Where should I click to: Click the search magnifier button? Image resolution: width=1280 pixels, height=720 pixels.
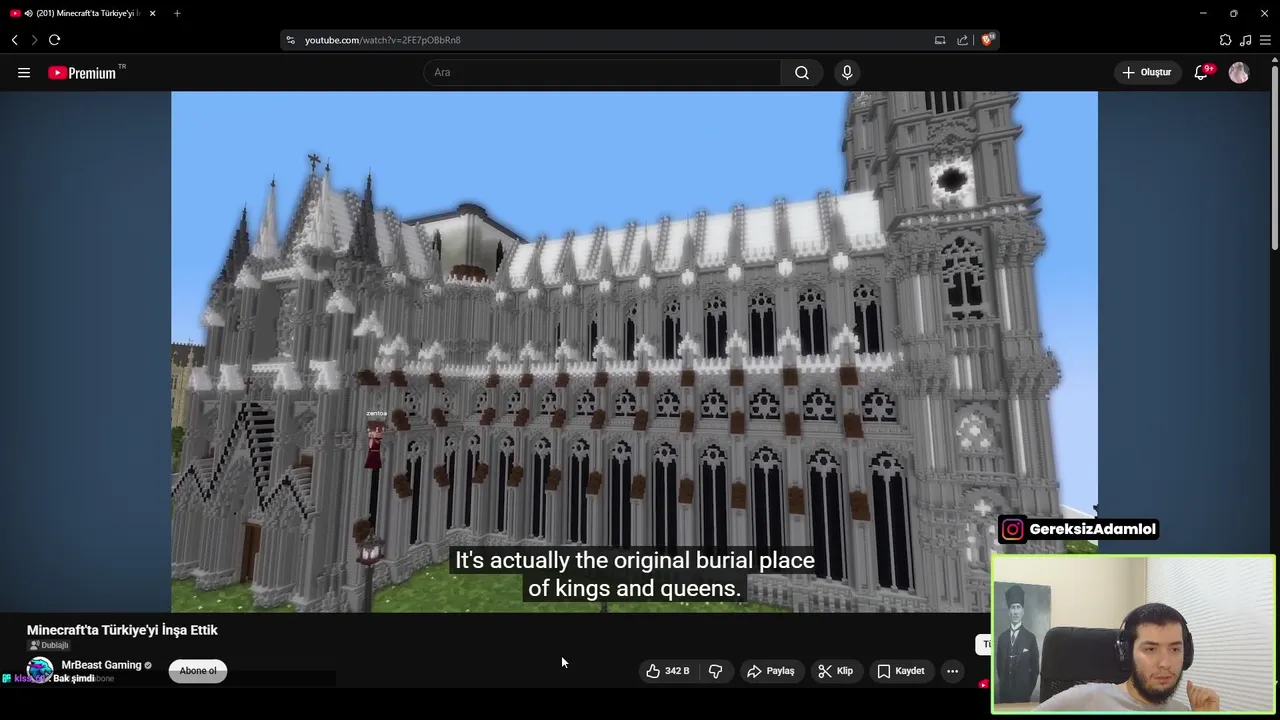tap(802, 72)
